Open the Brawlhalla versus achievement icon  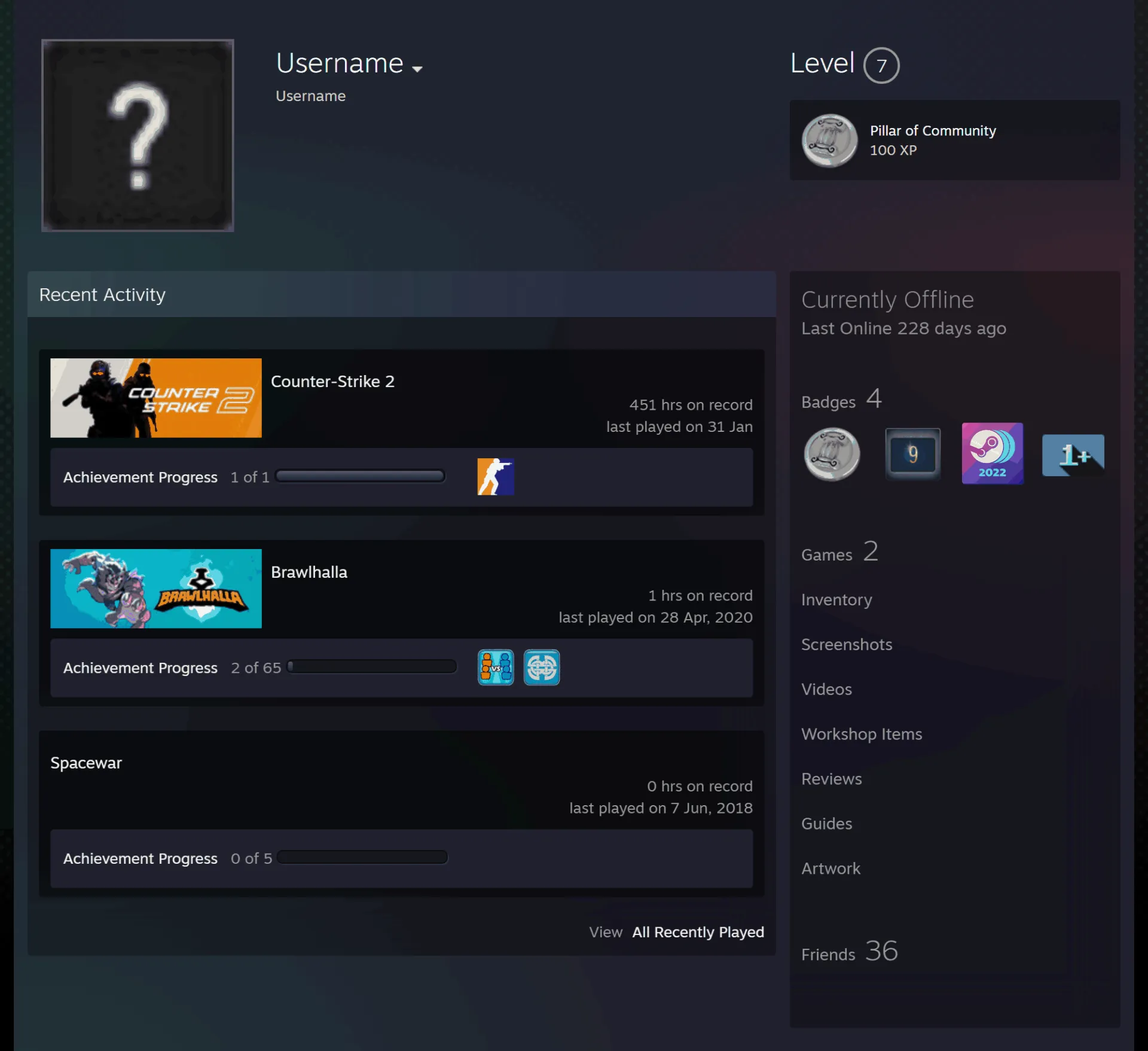496,667
